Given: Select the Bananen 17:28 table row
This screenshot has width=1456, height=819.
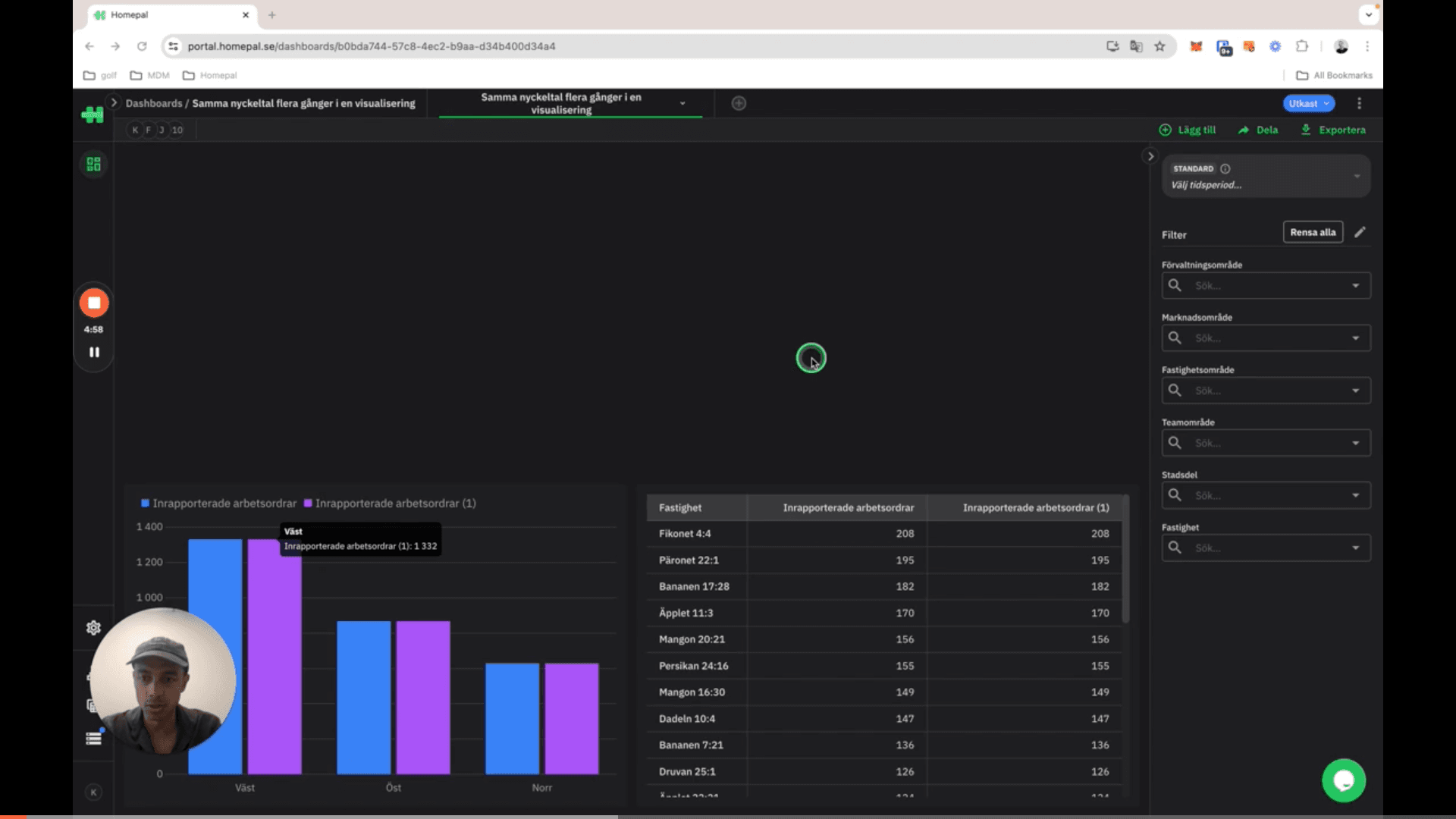Looking at the screenshot, I should pyautogui.click(x=884, y=587).
